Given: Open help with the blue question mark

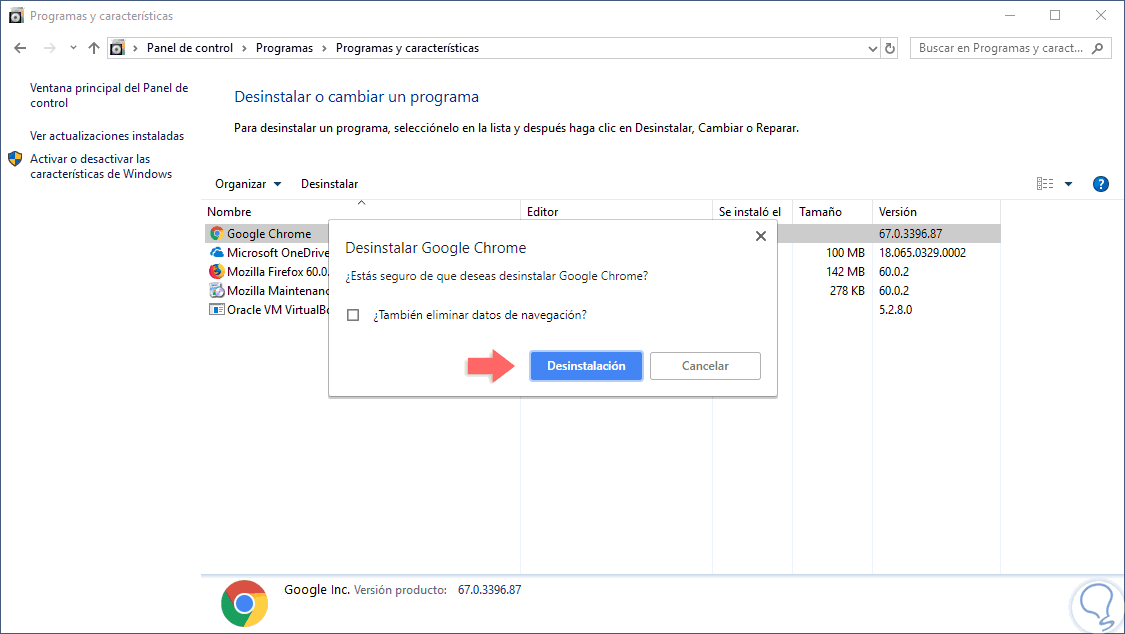Looking at the screenshot, I should [x=1101, y=184].
